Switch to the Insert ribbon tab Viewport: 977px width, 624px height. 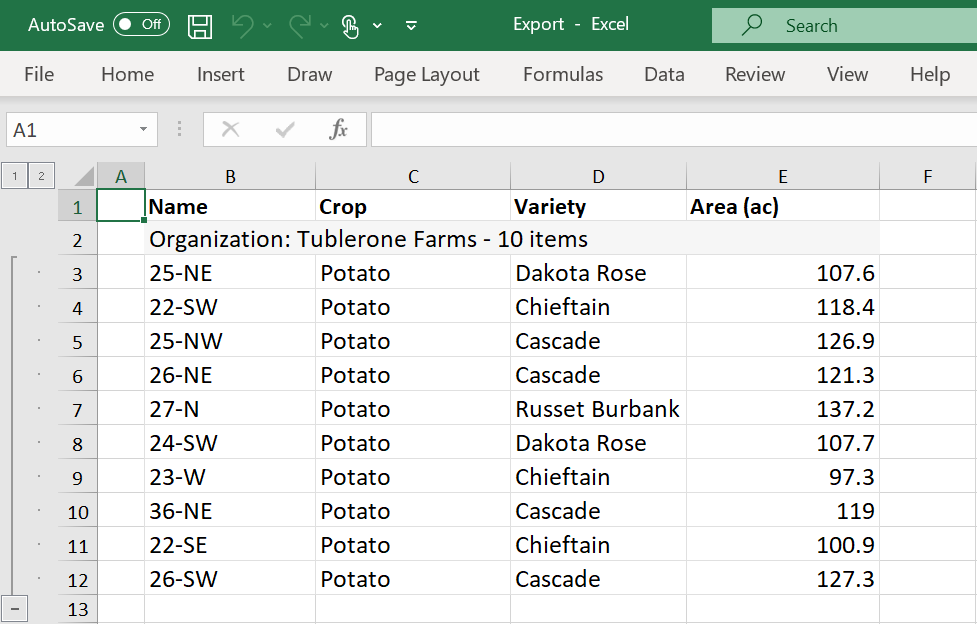(221, 74)
